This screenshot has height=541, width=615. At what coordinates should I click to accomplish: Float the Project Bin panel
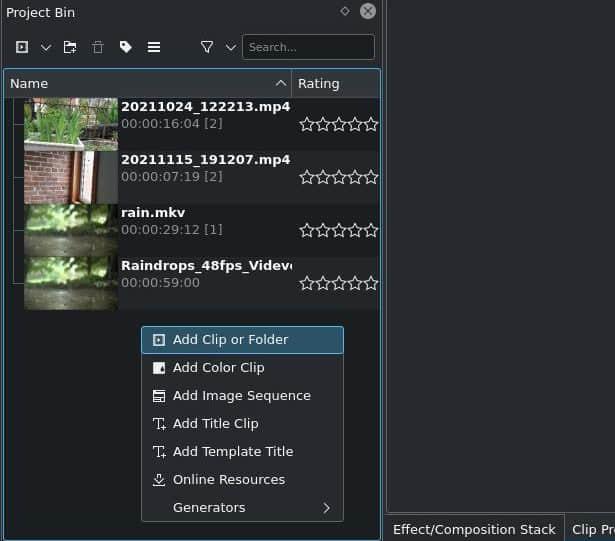coord(345,12)
